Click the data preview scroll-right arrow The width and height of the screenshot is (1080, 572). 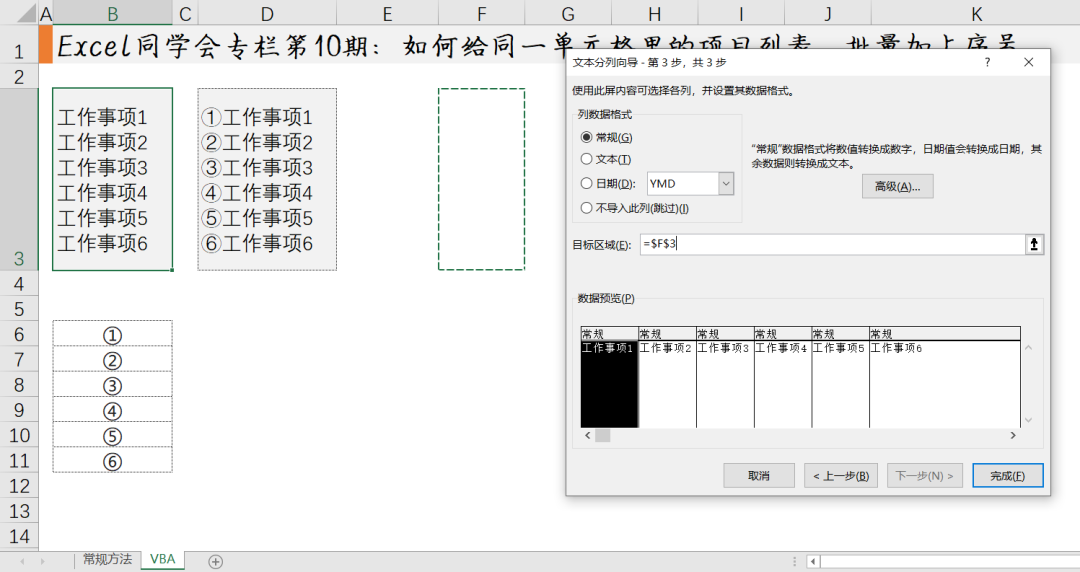1012,435
